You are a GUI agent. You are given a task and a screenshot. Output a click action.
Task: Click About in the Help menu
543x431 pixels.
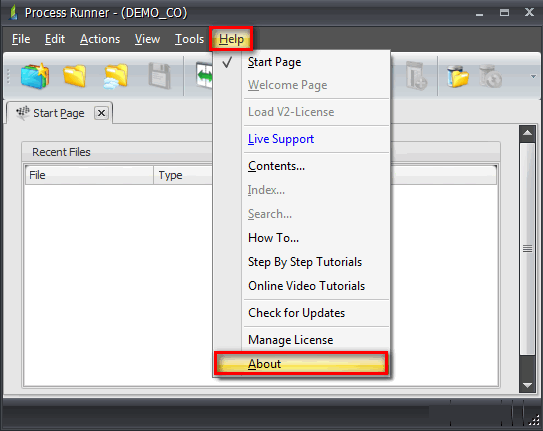[302, 363]
